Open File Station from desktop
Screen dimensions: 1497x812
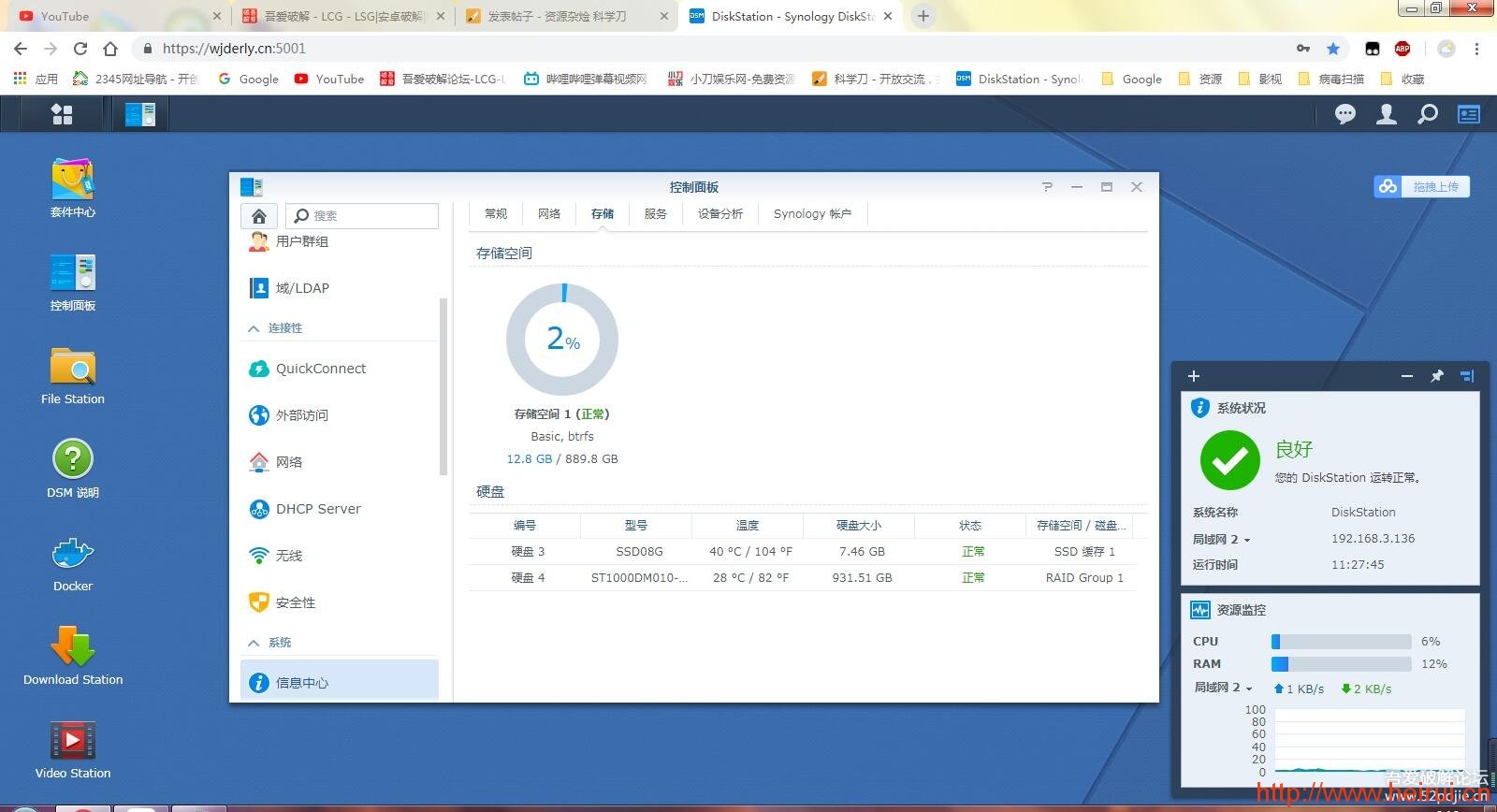(73, 368)
